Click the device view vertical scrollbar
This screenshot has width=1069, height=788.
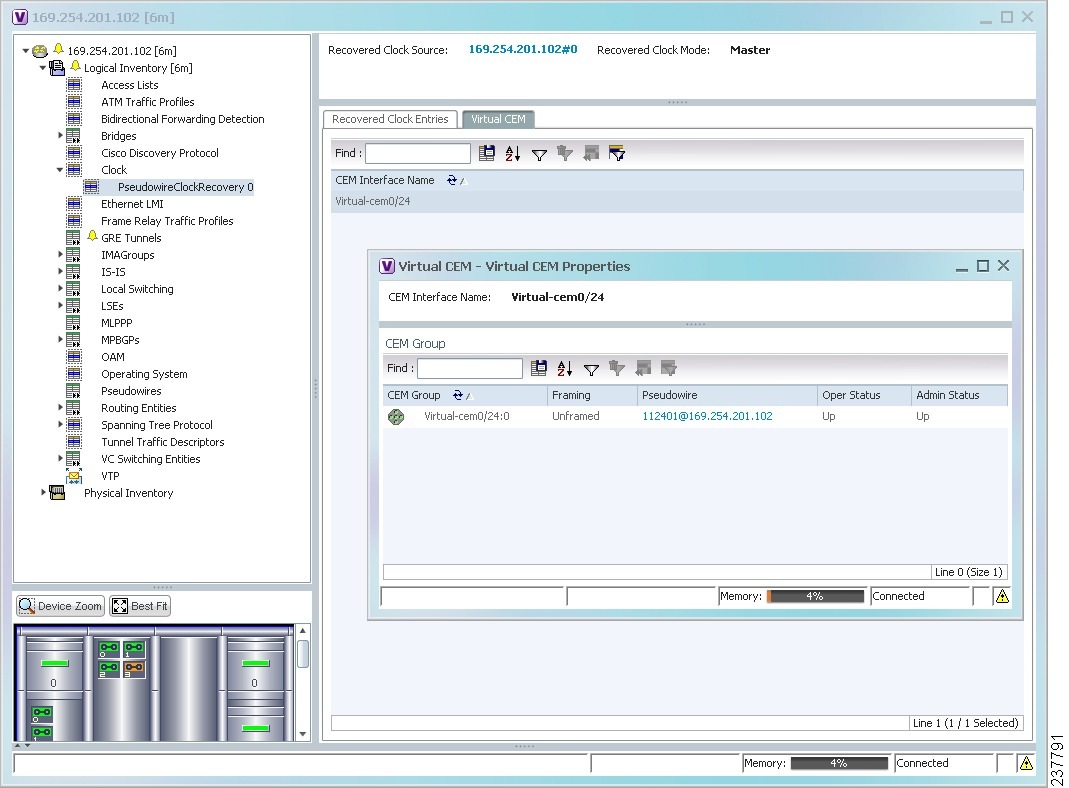pyautogui.click(x=303, y=682)
